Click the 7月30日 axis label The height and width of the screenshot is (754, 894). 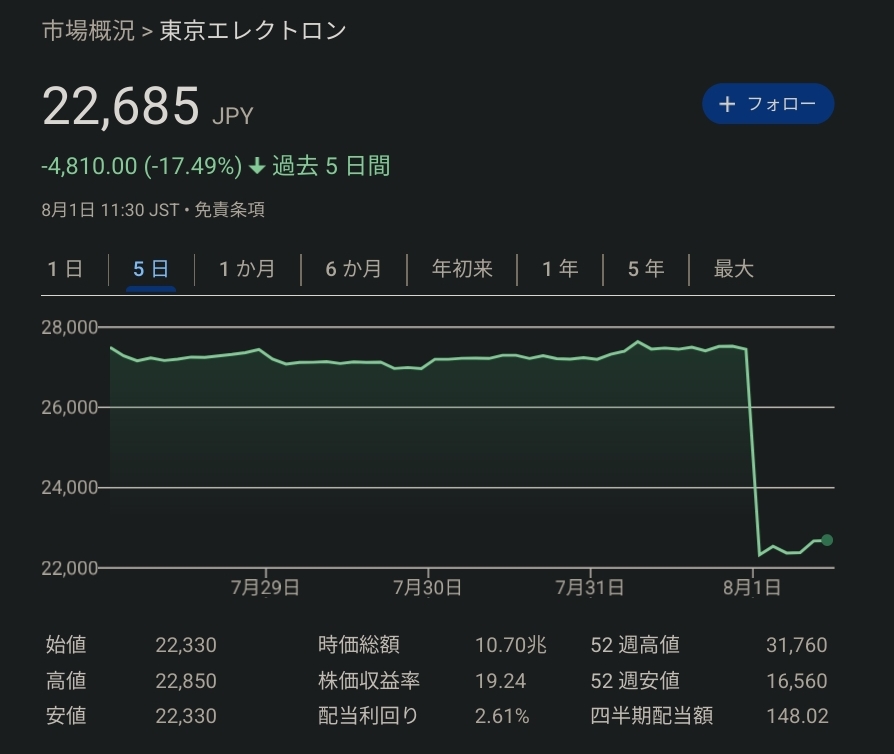428,587
